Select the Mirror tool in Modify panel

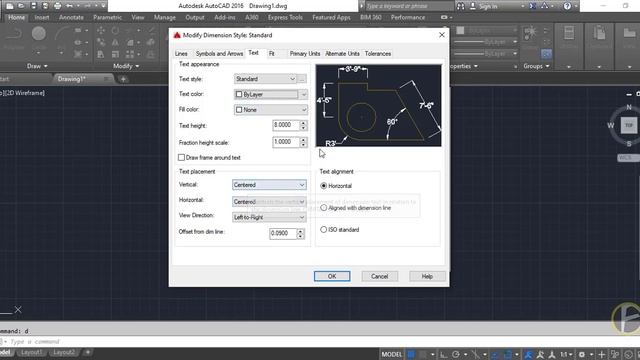116,42
